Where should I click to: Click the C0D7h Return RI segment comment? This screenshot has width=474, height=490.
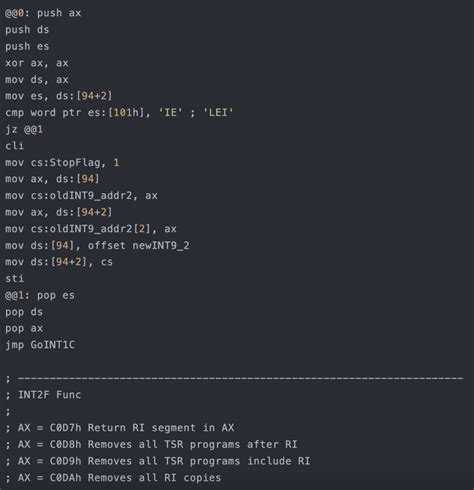coord(120,428)
